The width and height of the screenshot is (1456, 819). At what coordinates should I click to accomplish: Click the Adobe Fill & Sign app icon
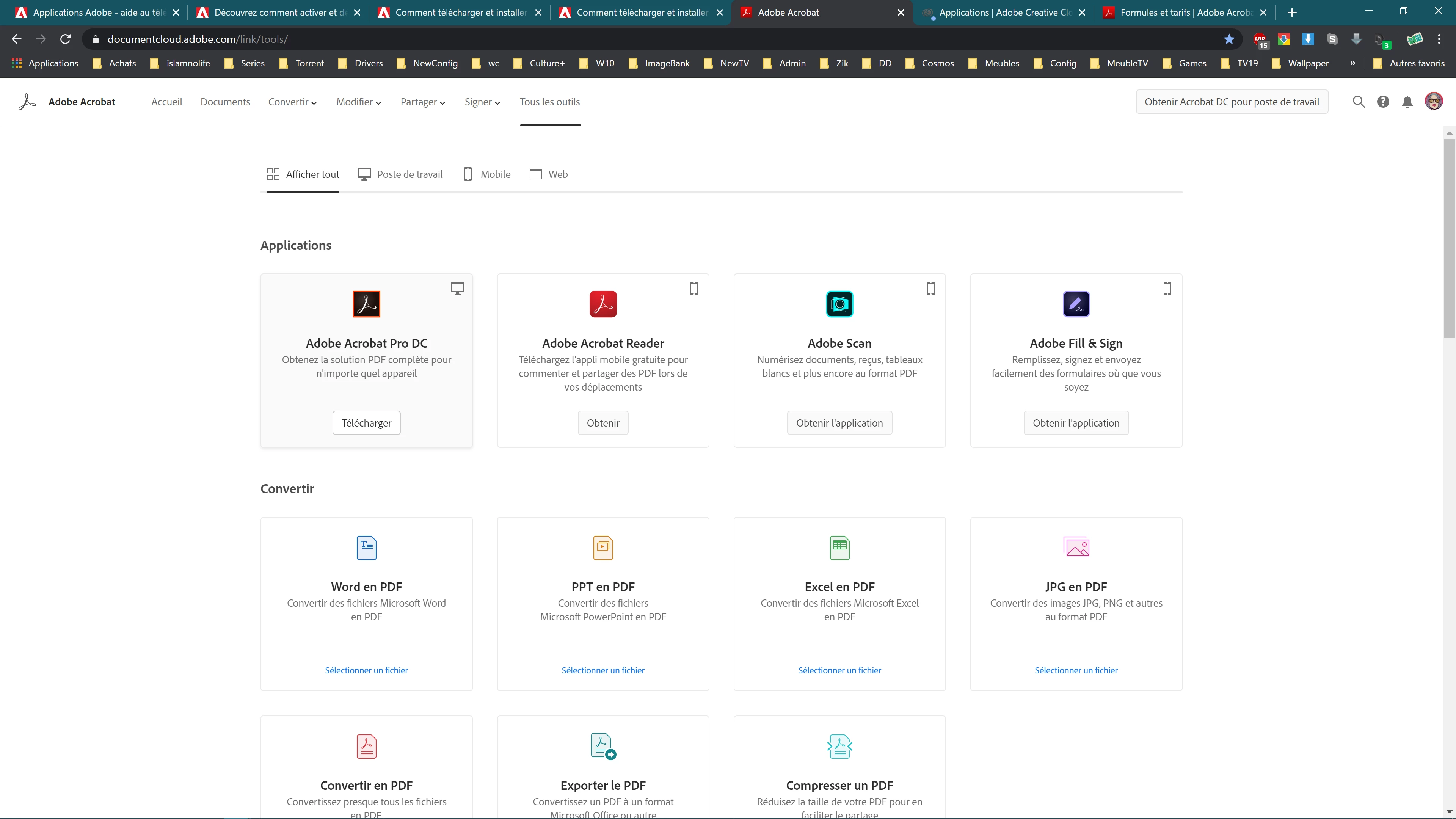coord(1076,304)
